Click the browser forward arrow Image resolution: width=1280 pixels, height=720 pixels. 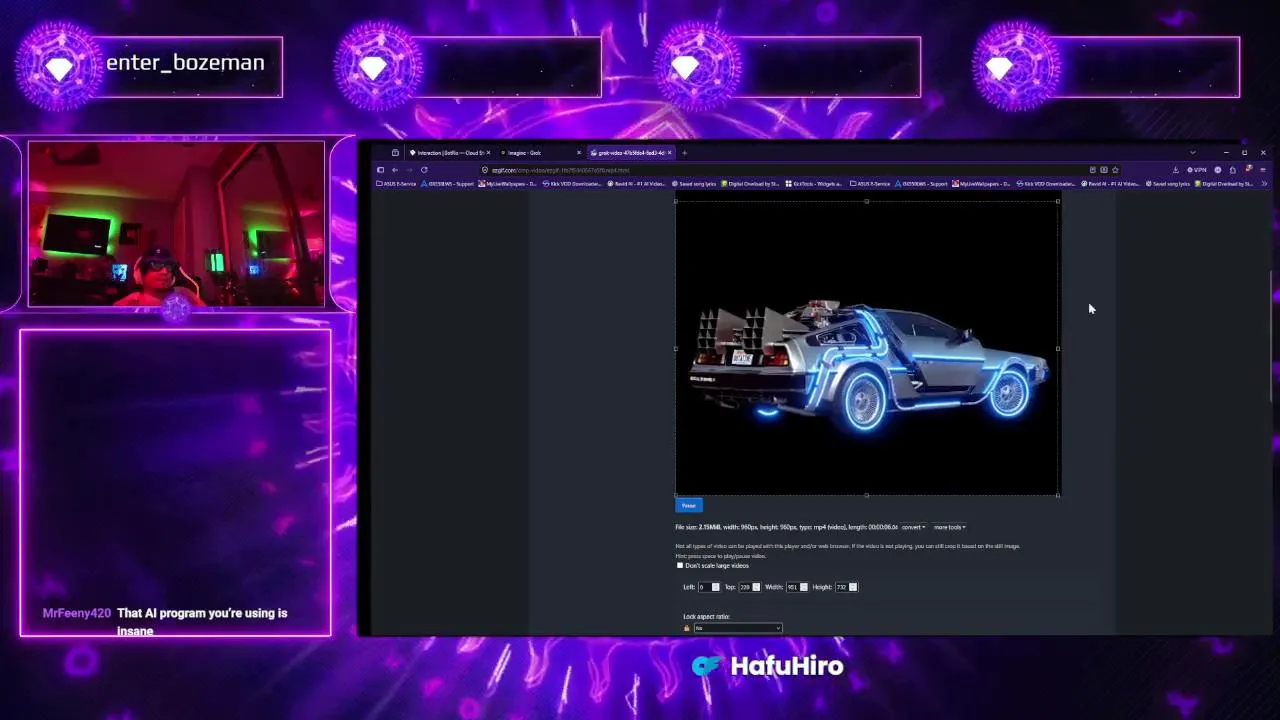[x=409, y=170]
